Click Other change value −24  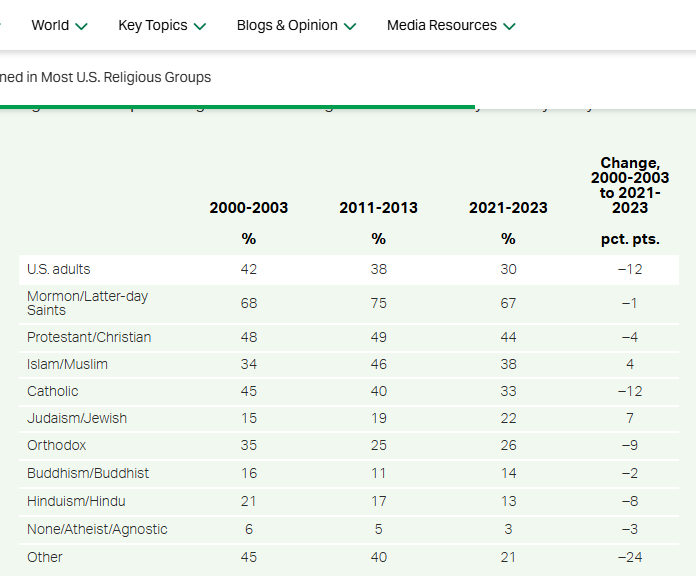tap(630, 557)
